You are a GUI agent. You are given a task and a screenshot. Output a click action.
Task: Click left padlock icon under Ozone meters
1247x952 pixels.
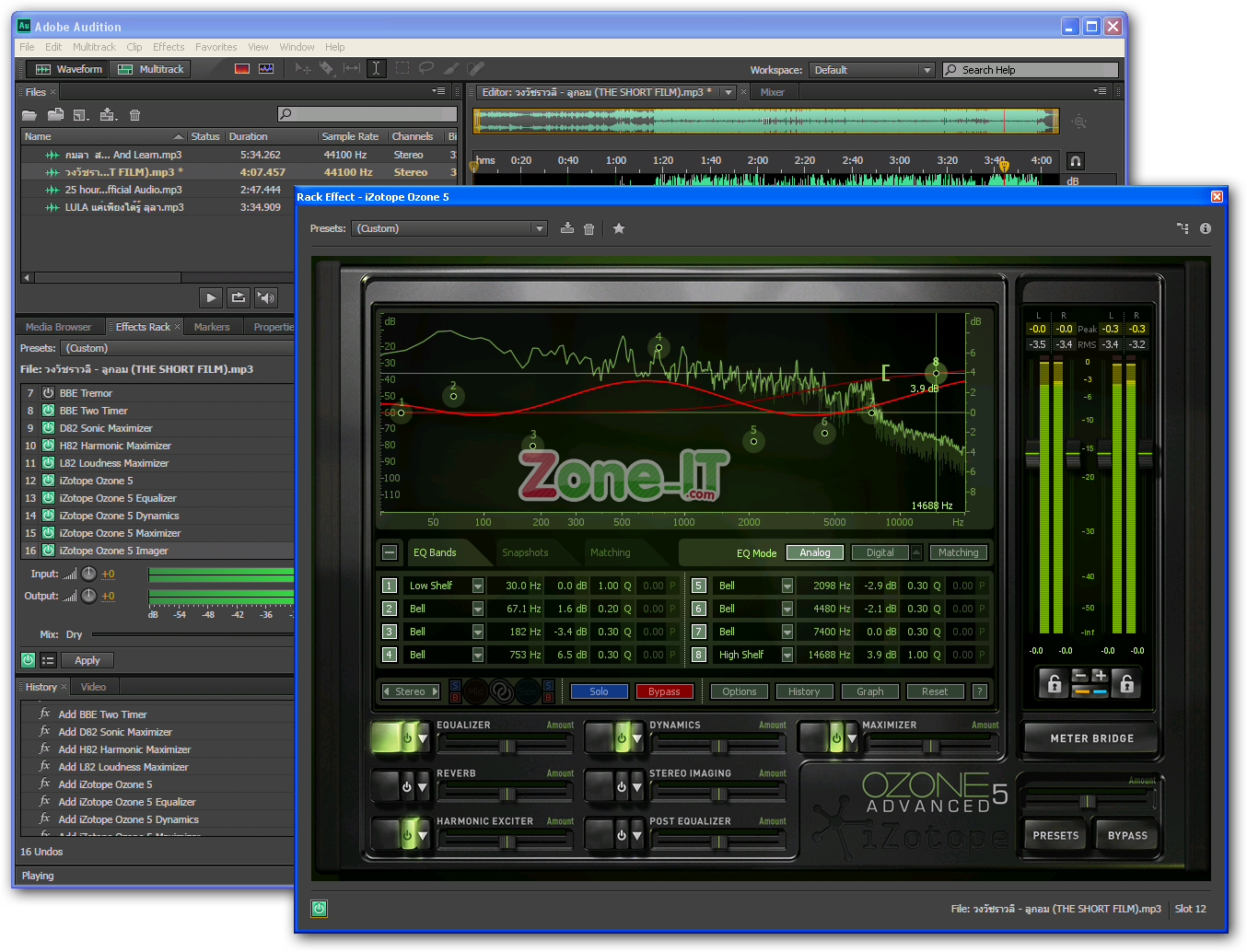(x=1055, y=683)
